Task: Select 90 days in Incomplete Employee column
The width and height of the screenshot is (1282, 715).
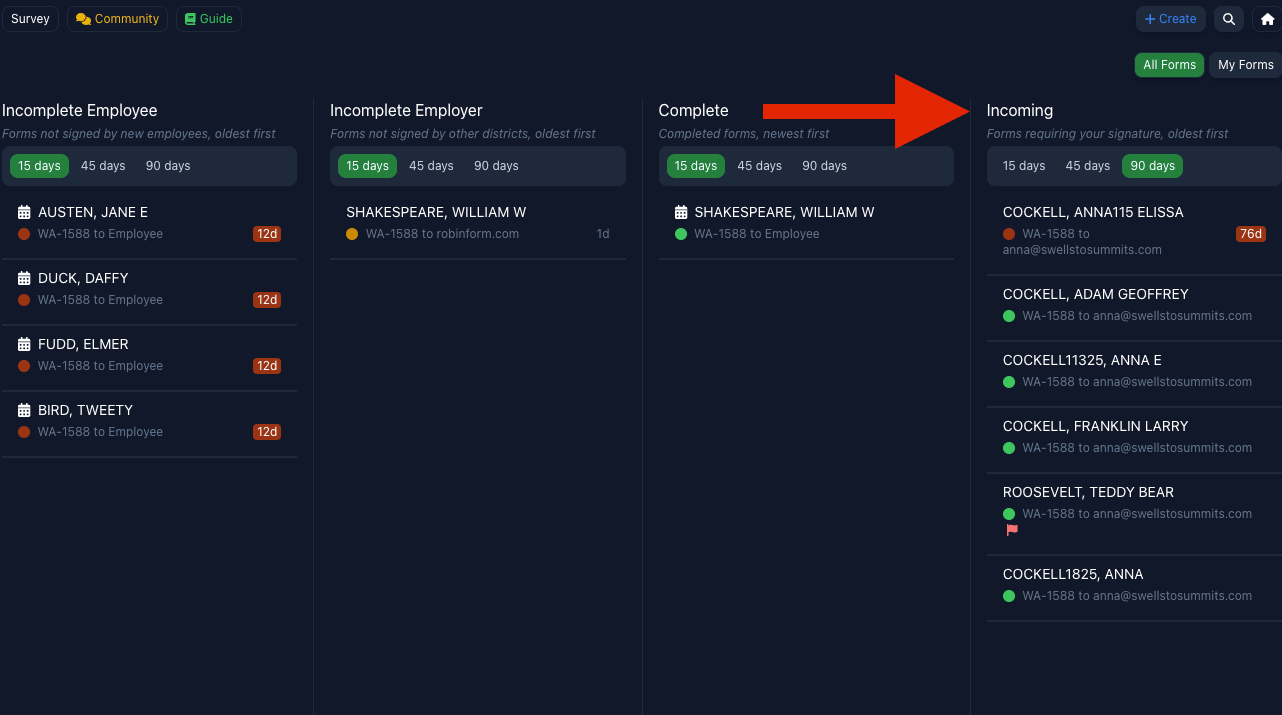Action: (x=168, y=166)
